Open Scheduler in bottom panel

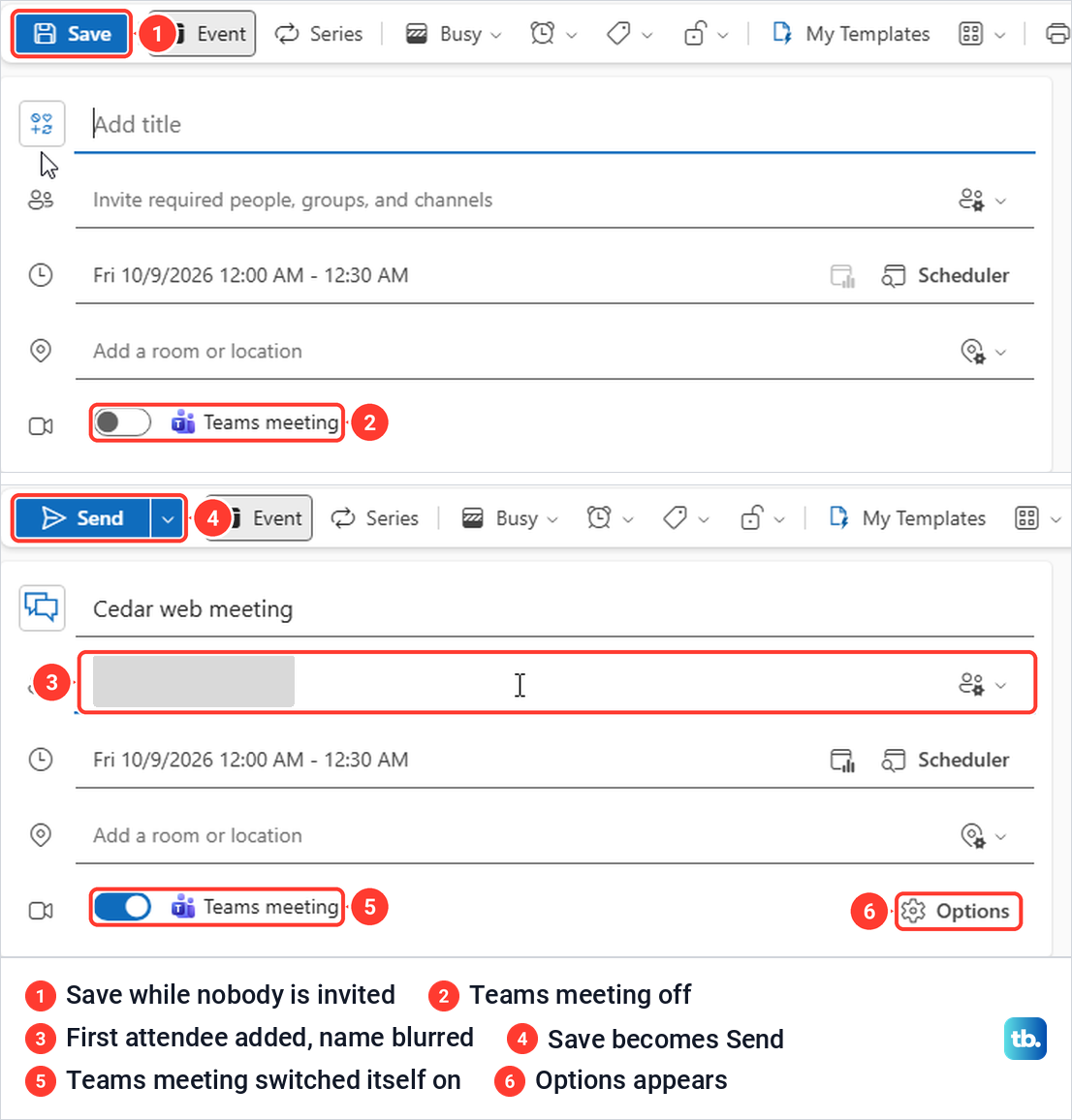point(945,760)
